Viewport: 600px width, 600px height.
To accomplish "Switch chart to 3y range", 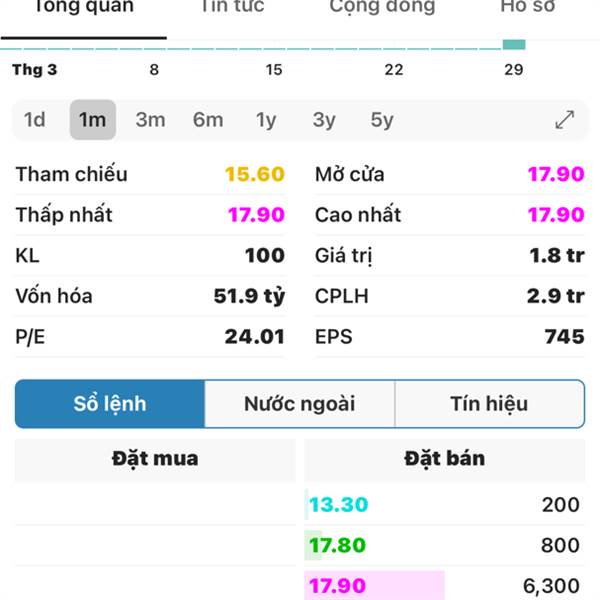I will pos(324,120).
